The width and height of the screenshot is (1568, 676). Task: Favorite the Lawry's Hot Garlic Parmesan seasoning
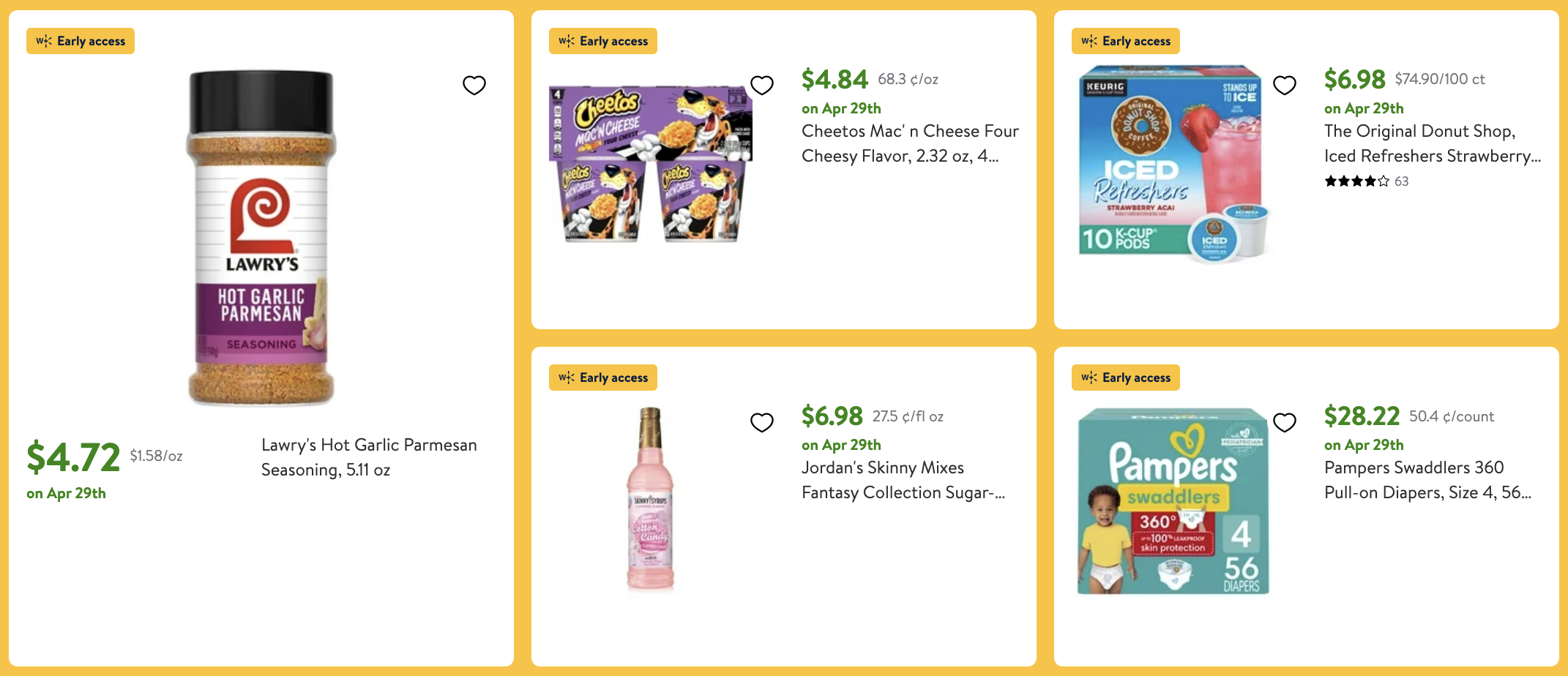(474, 86)
